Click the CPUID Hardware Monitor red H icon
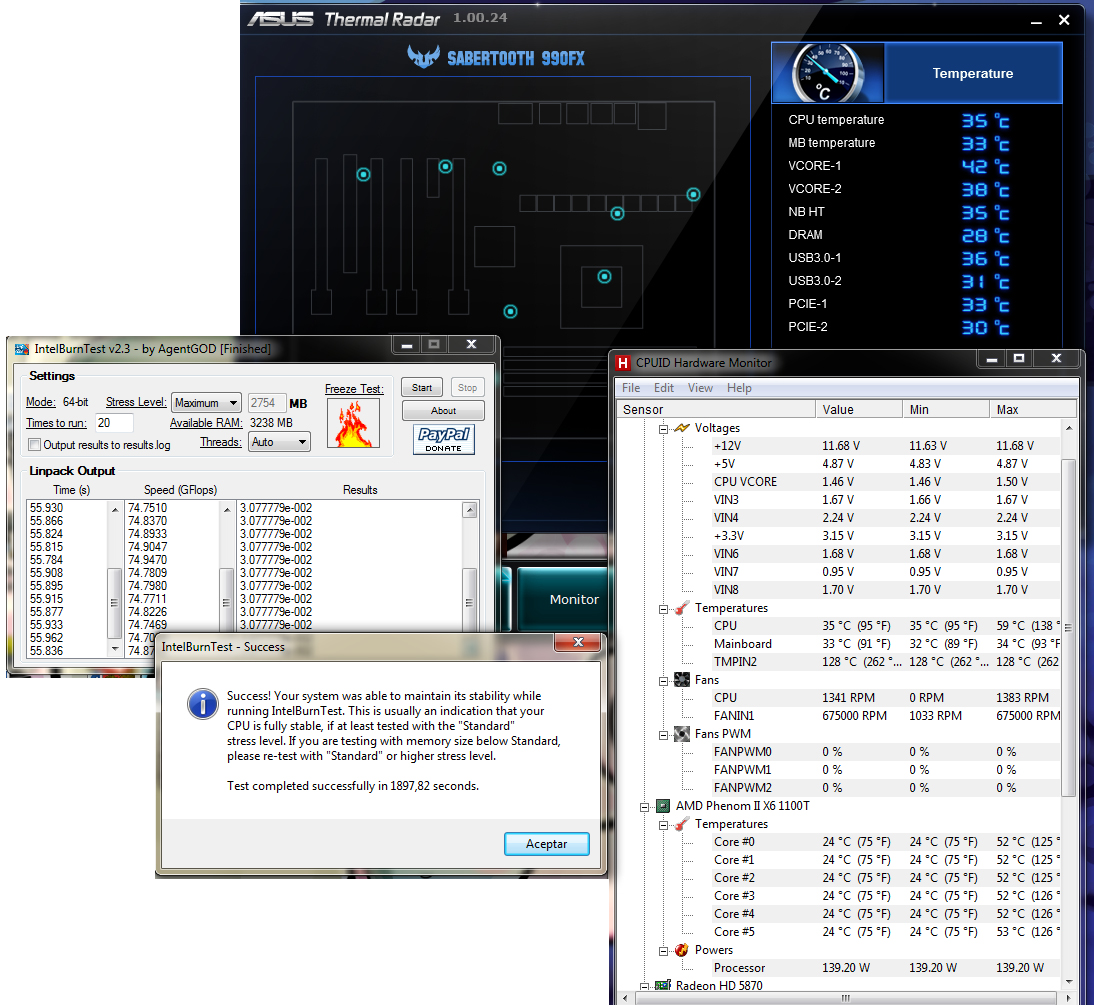This screenshot has width=1094, height=1005. pyautogui.click(x=623, y=363)
